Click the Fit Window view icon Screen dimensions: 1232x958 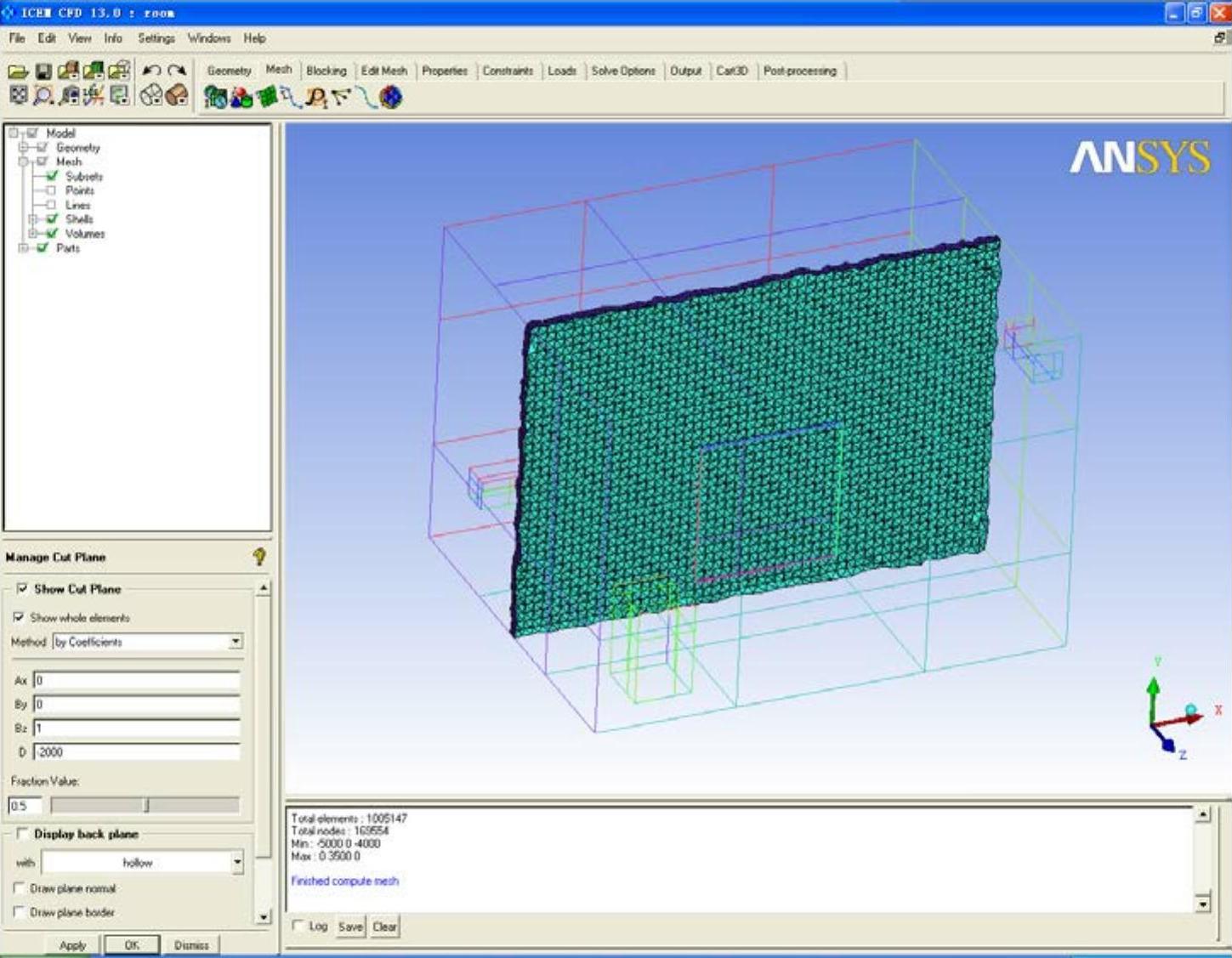coord(18,96)
